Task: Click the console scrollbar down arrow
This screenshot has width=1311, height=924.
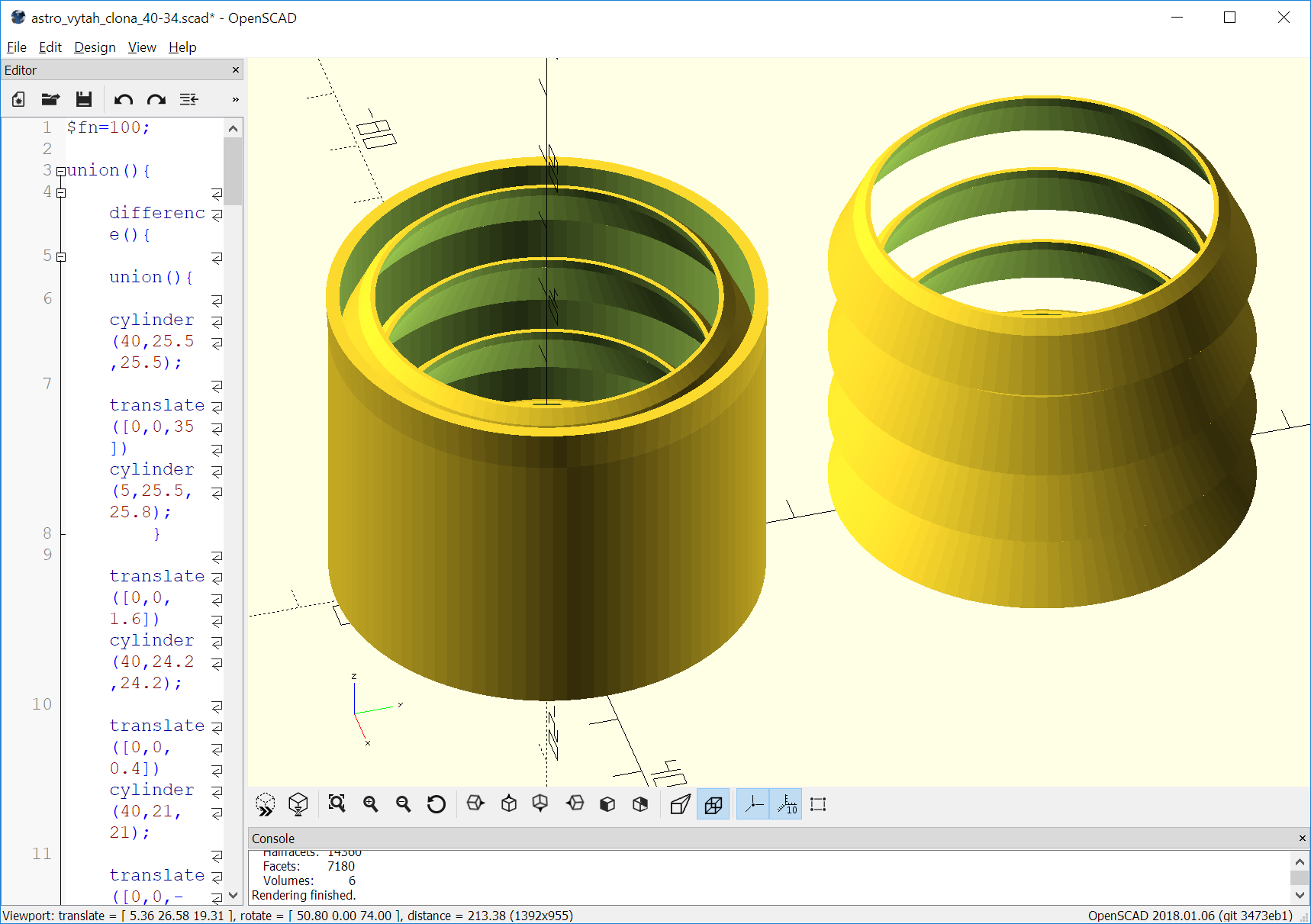Action: point(1300,894)
